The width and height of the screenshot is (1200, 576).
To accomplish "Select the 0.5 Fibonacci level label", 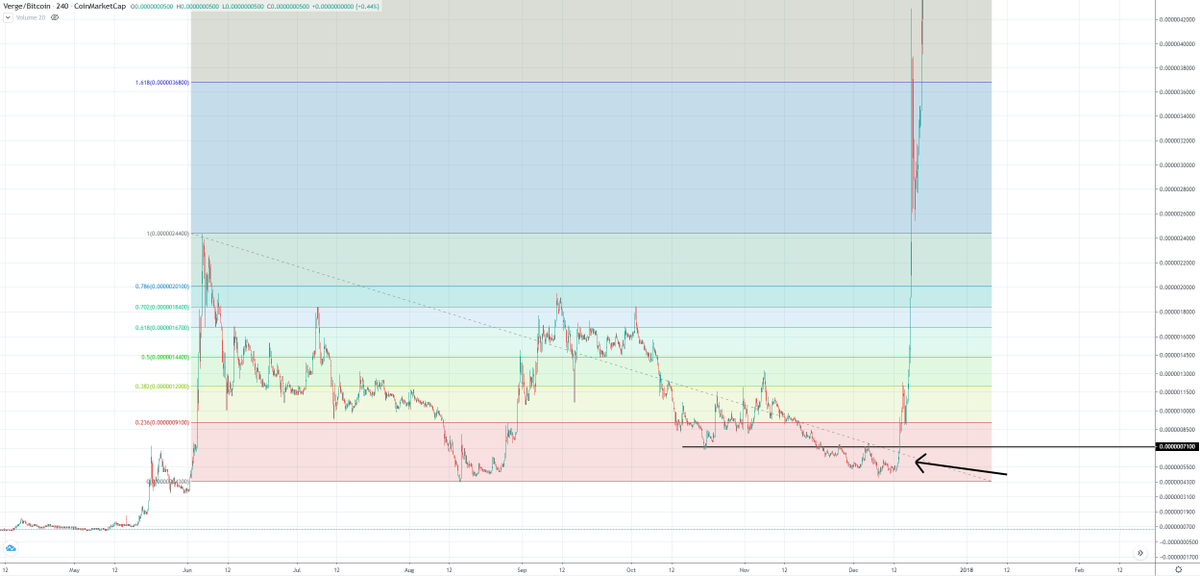I will [x=165, y=357].
